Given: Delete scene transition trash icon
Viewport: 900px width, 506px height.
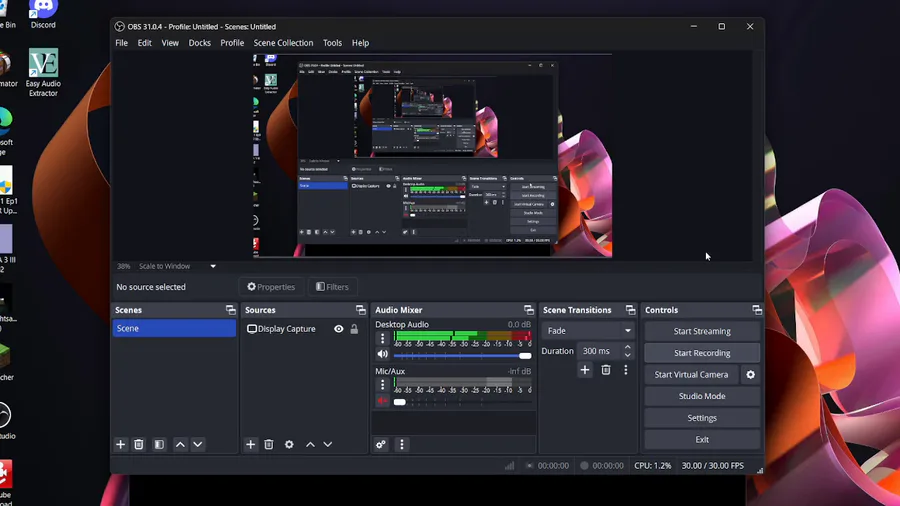Looking at the screenshot, I should pos(606,370).
